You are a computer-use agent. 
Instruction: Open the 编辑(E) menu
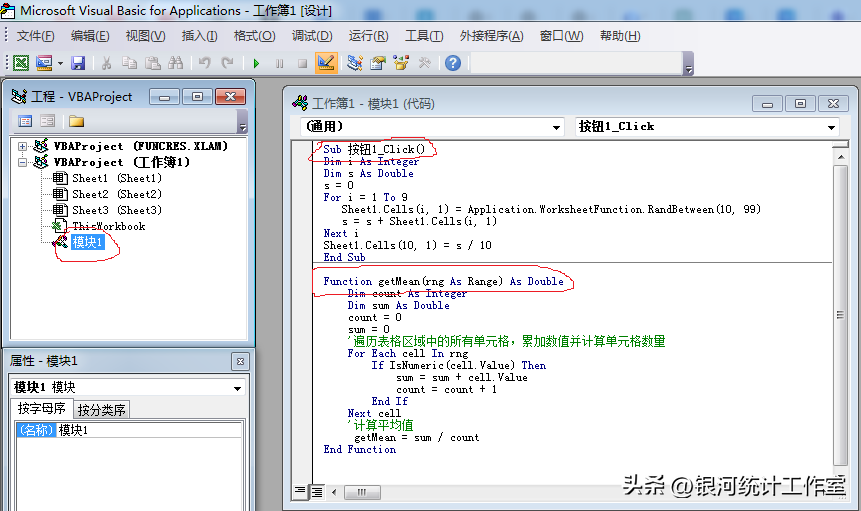coord(90,36)
